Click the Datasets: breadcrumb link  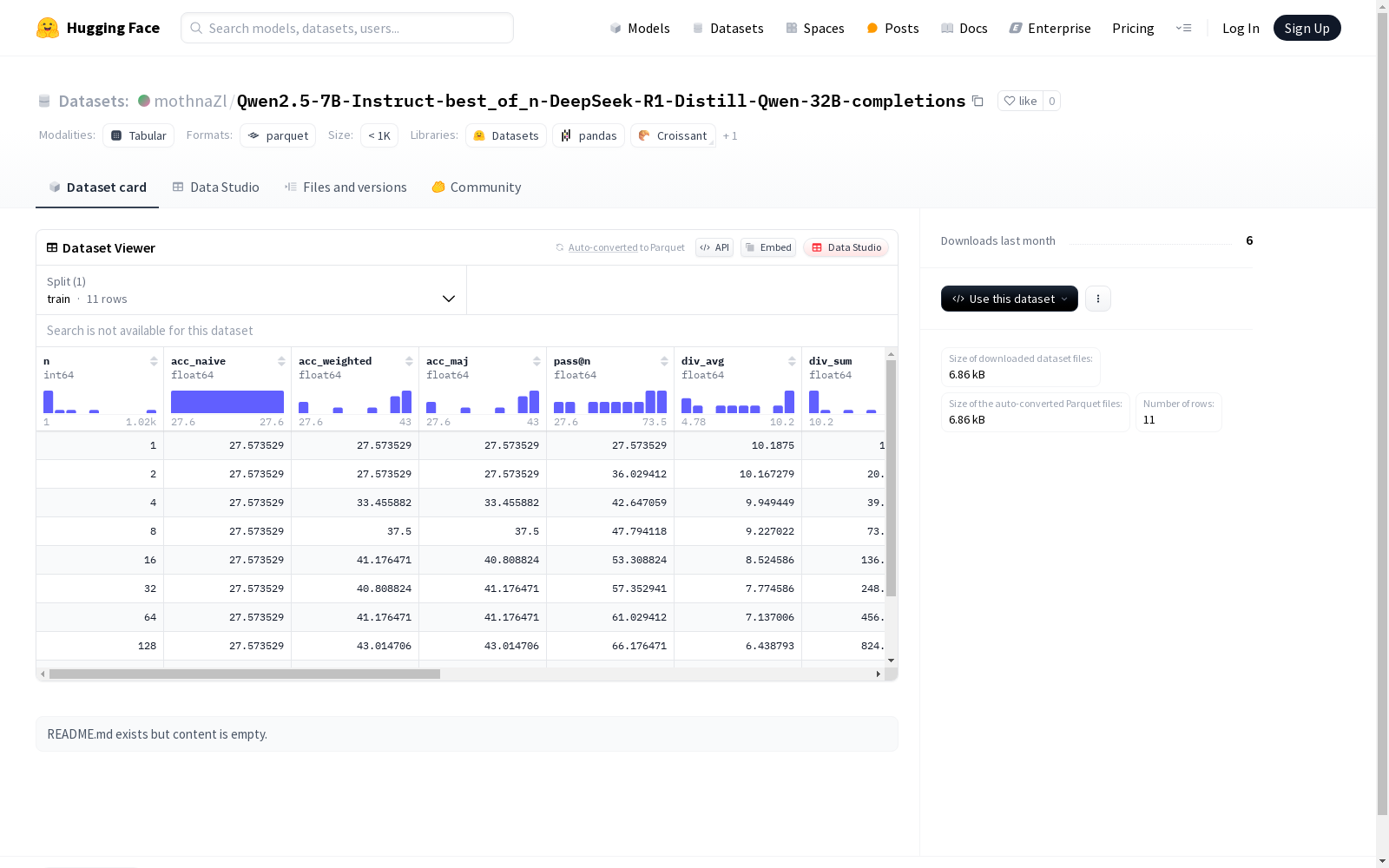93,101
